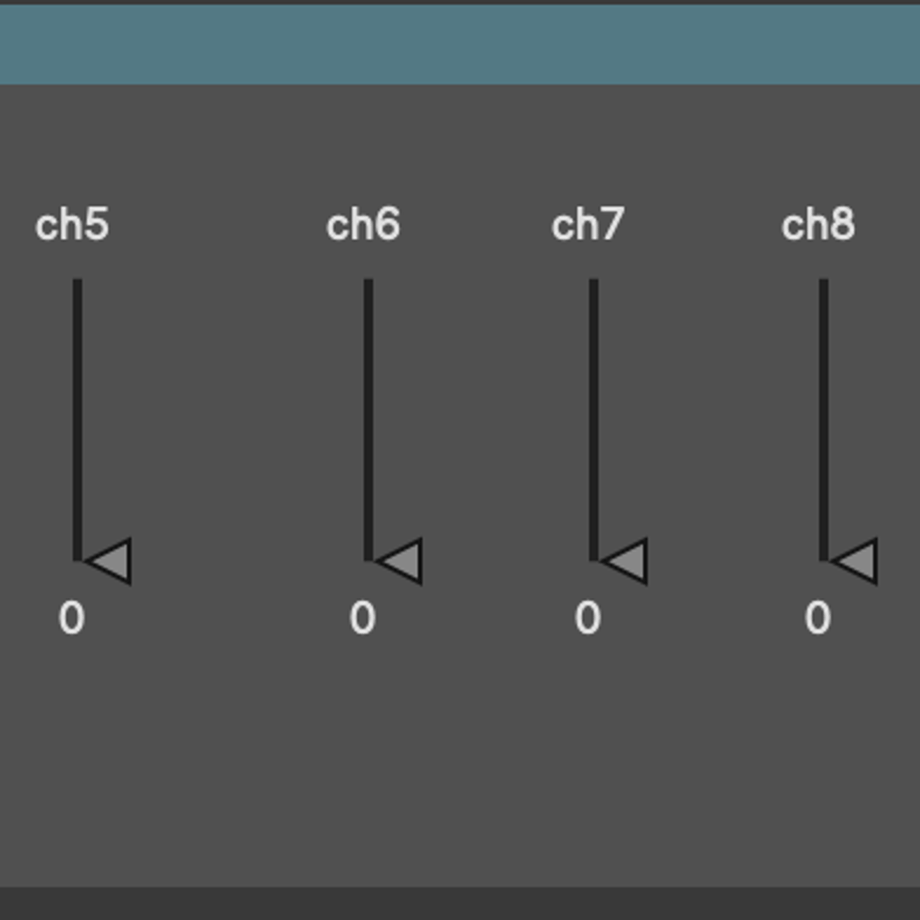
Task: Click the teal header bar
Action: click(460, 45)
